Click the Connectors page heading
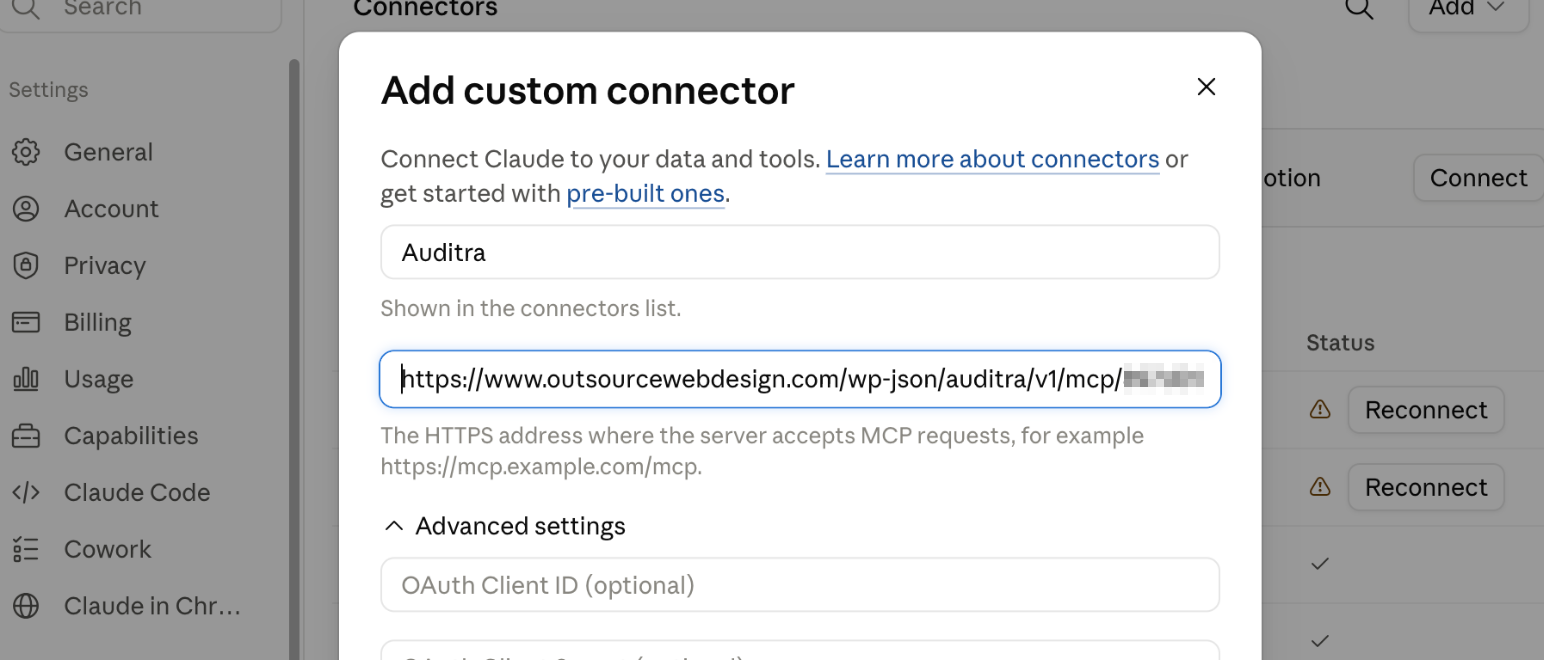Image resolution: width=1544 pixels, height=660 pixels. pos(425,9)
